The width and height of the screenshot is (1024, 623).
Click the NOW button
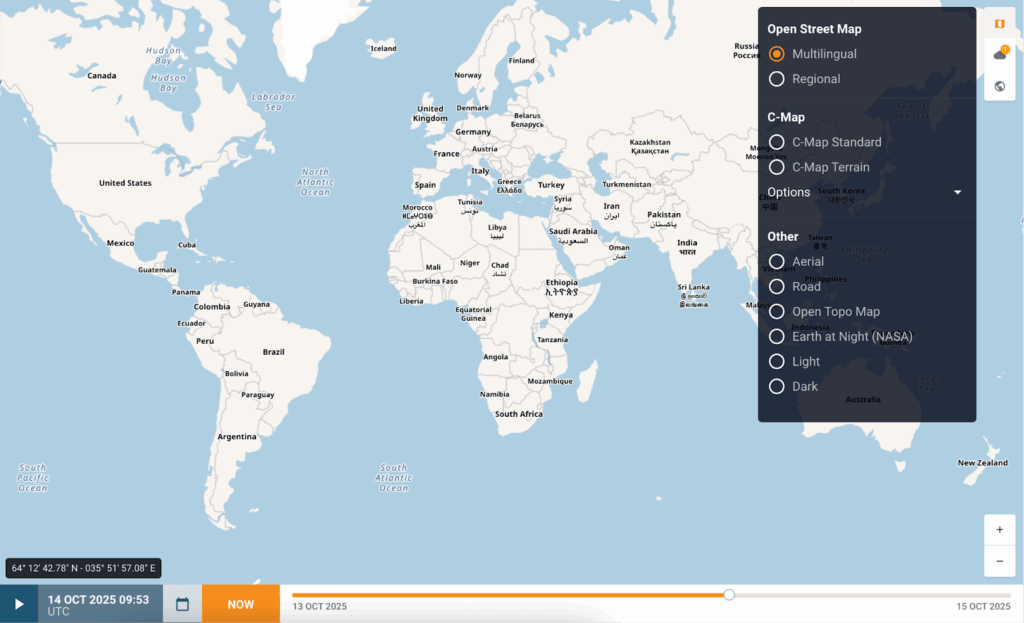(240, 604)
